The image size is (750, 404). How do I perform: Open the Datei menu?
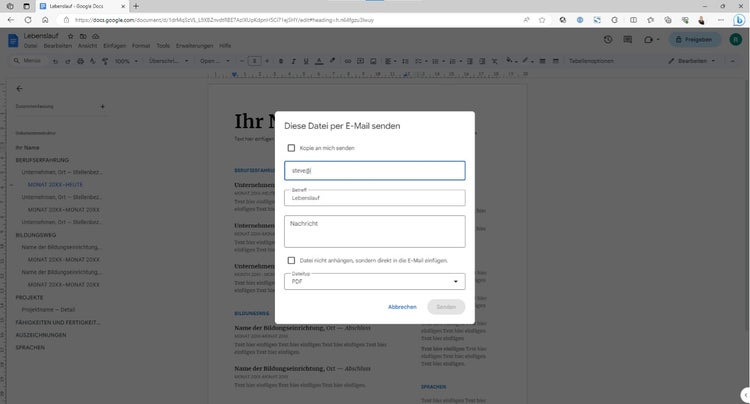(x=30, y=46)
